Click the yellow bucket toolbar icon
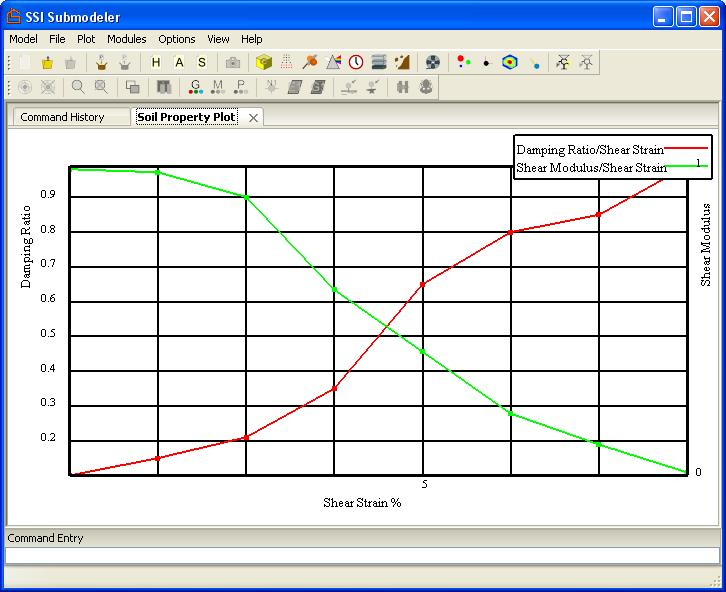726x592 pixels. coord(47,62)
